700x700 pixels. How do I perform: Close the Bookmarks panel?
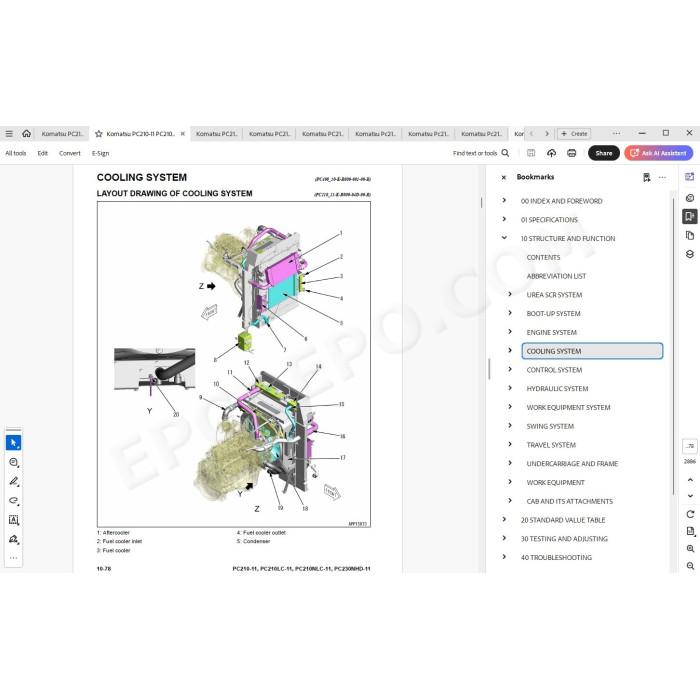[x=504, y=177]
